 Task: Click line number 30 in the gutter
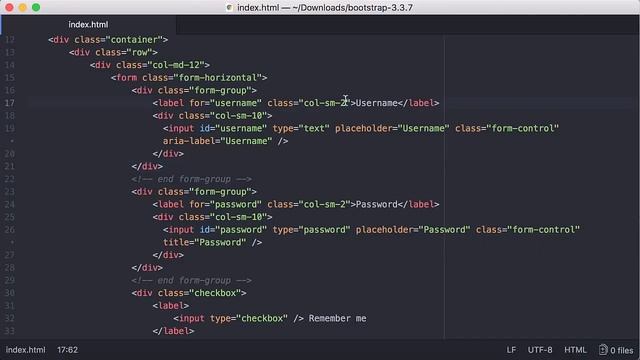coord(10,293)
